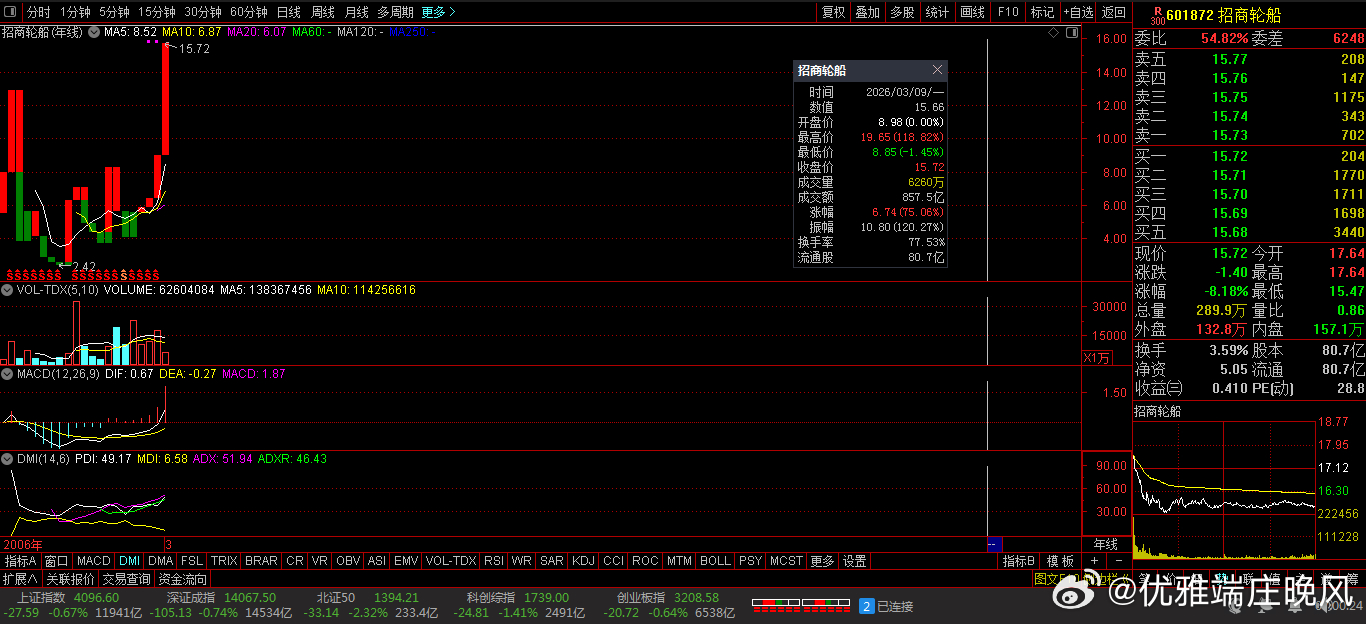Open the indicator 设置 settings
The image size is (1366, 624).
854,561
